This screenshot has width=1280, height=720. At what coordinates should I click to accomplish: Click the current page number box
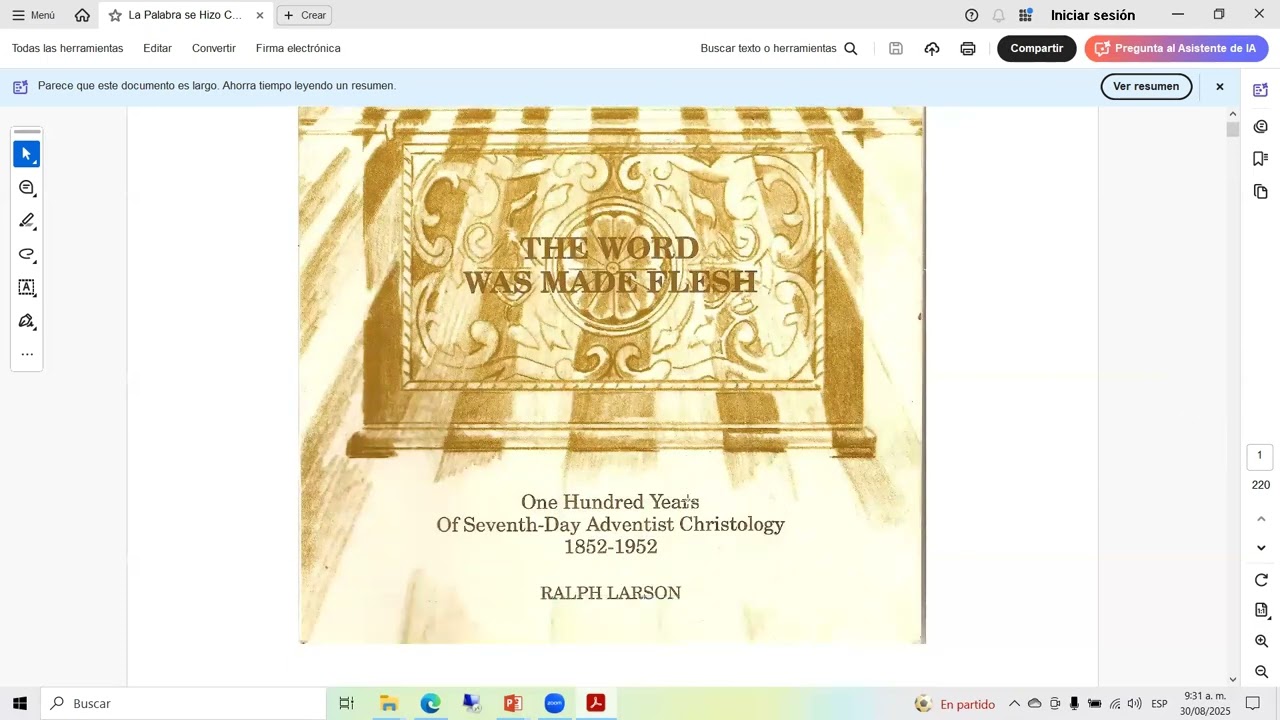(1260, 456)
